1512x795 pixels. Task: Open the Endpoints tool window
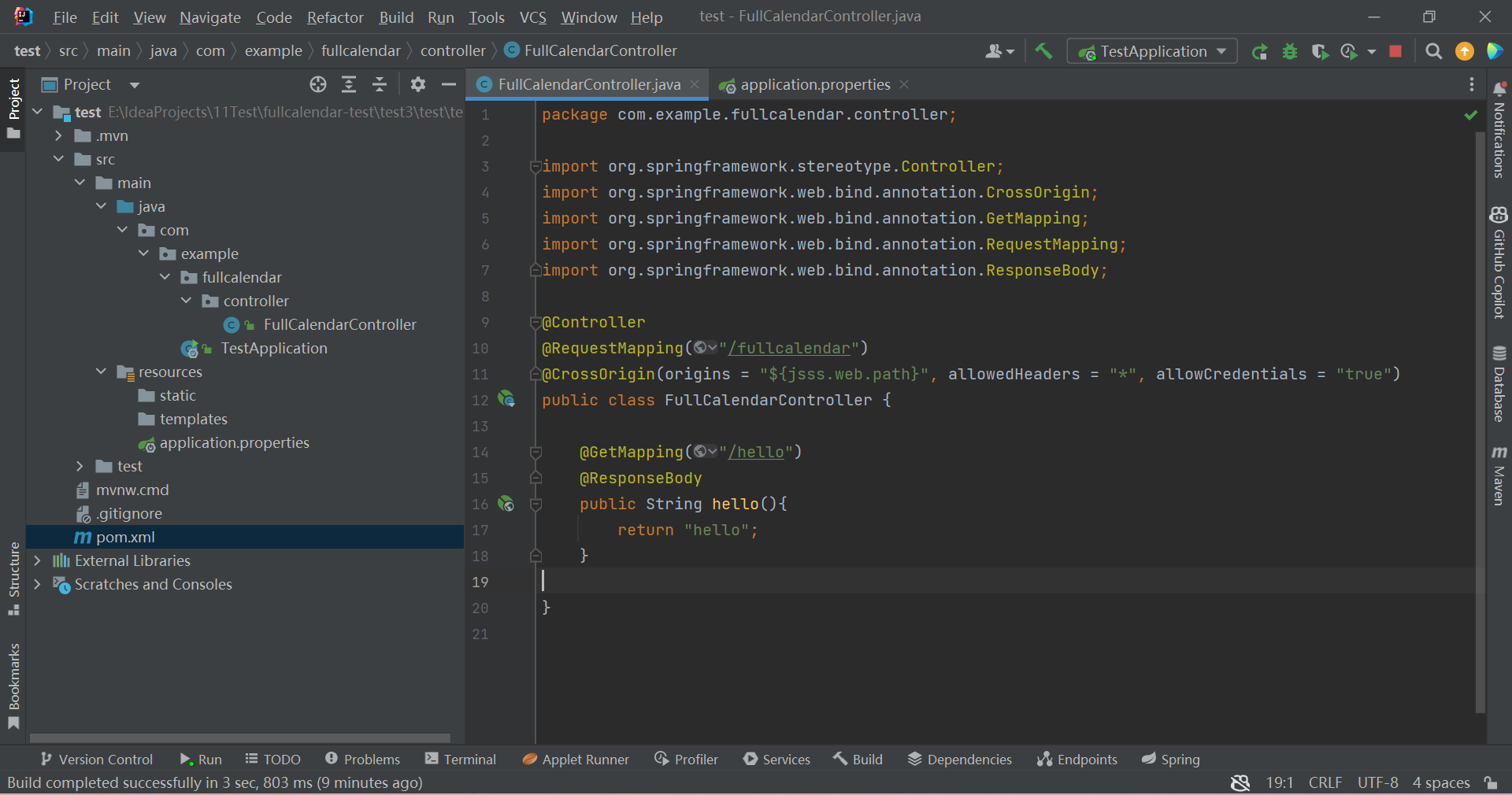(x=1077, y=760)
